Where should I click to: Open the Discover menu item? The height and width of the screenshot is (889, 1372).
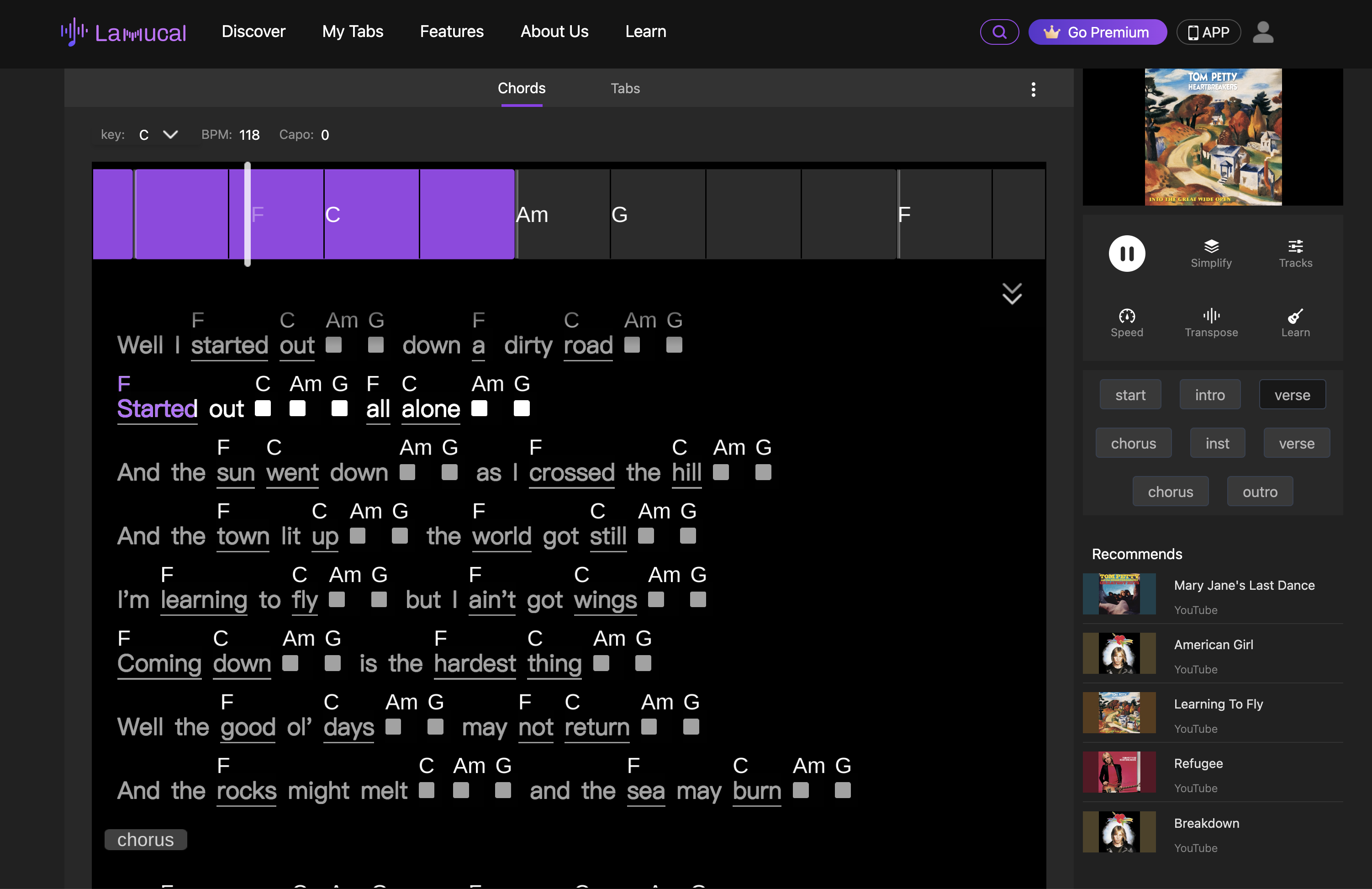pos(253,31)
